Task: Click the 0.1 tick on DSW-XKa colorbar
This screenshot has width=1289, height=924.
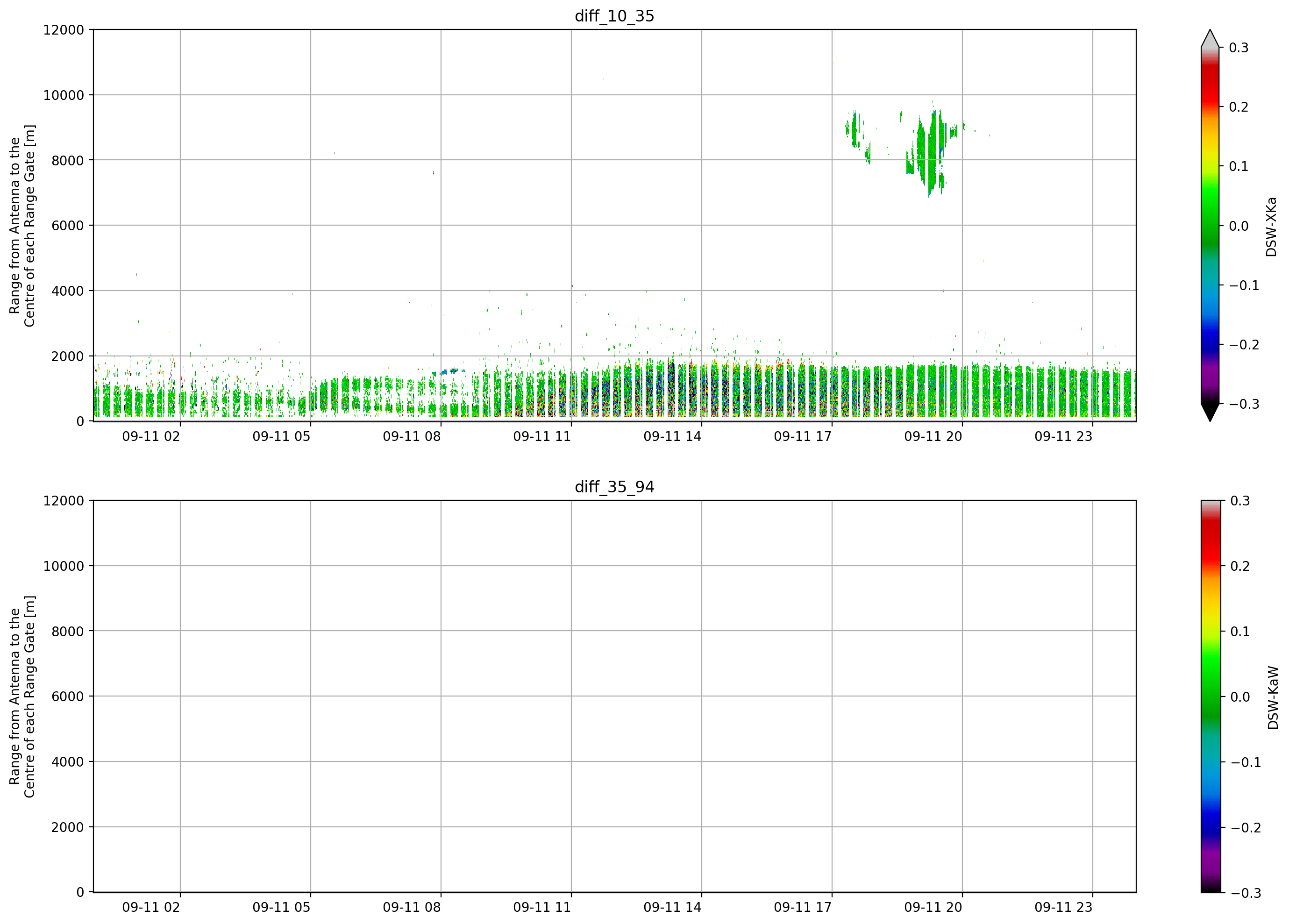Action: [x=1239, y=166]
